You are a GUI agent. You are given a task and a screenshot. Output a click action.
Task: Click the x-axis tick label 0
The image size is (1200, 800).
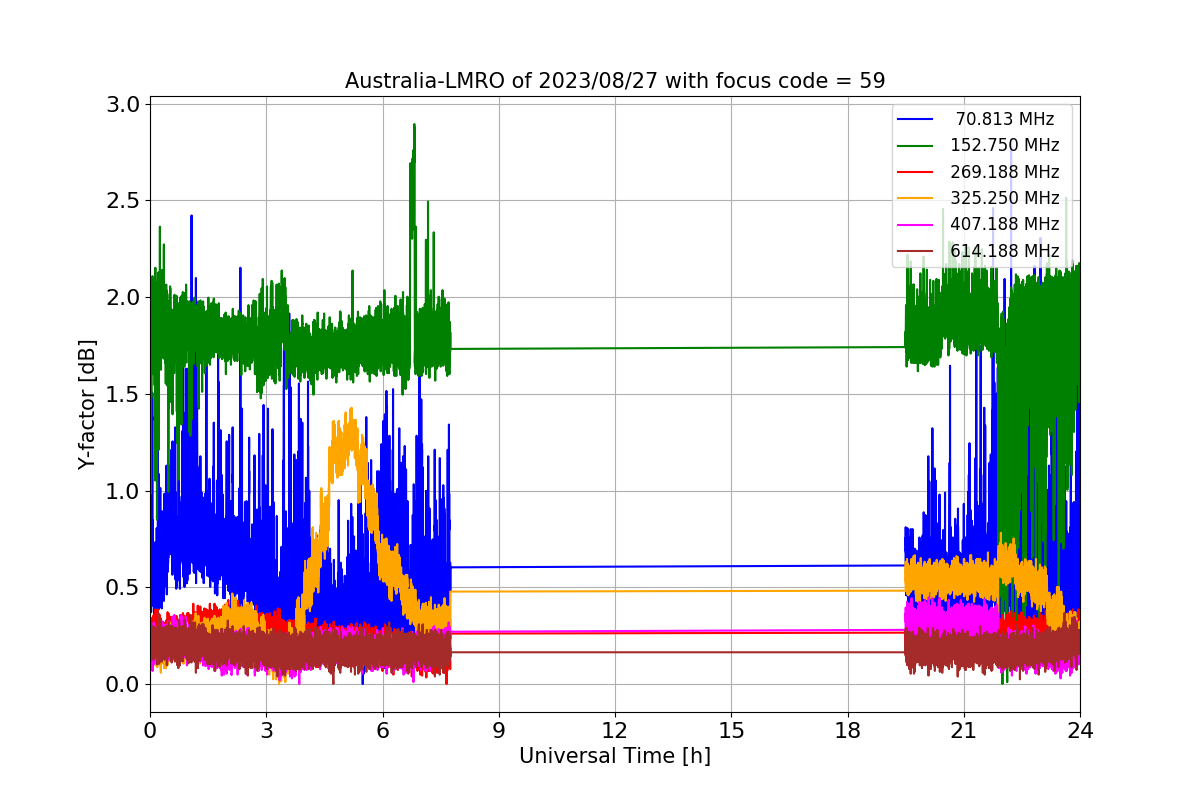pos(150,731)
